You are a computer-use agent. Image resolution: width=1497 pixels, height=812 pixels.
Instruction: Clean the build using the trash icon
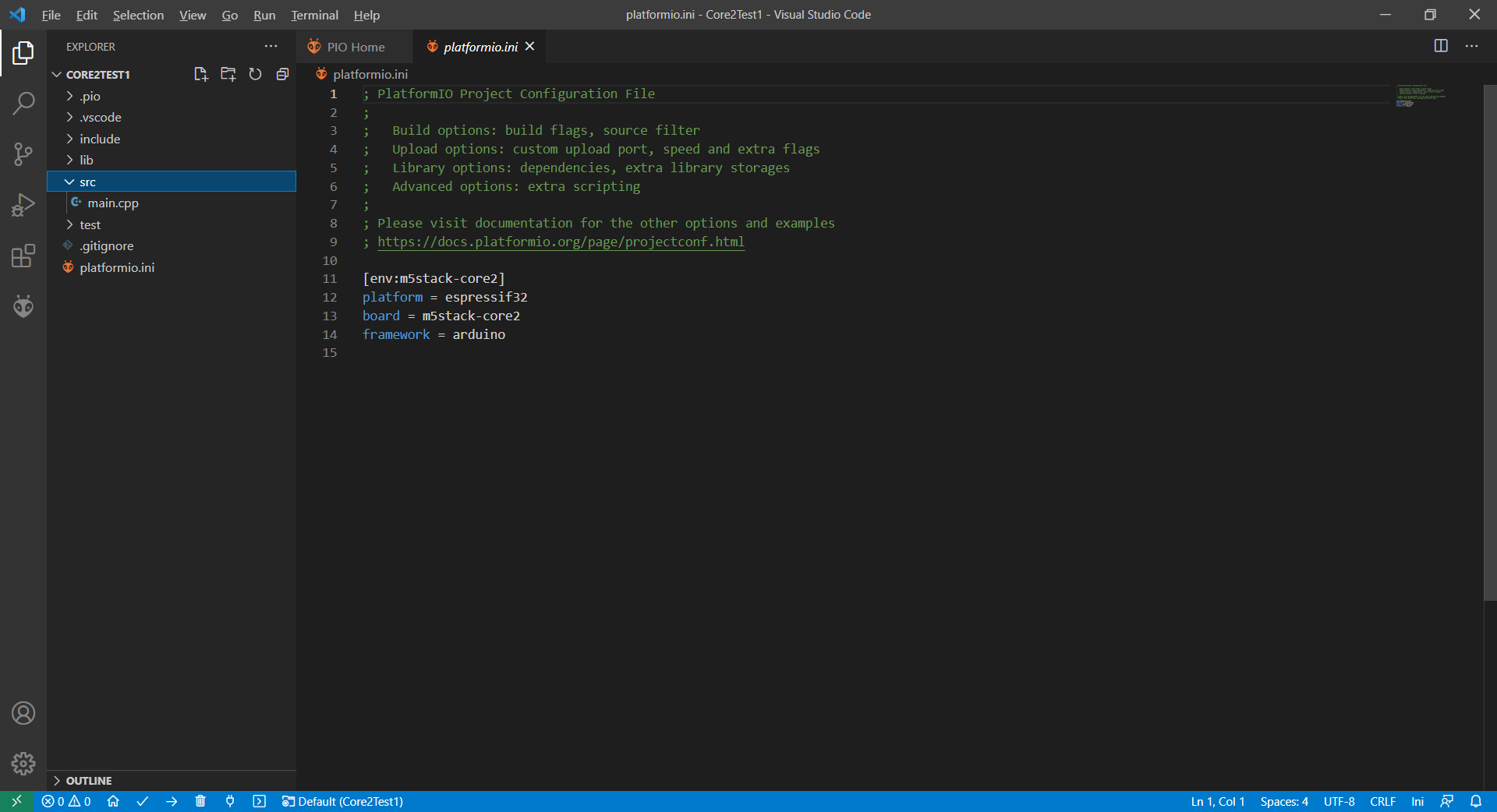click(x=200, y=802)
